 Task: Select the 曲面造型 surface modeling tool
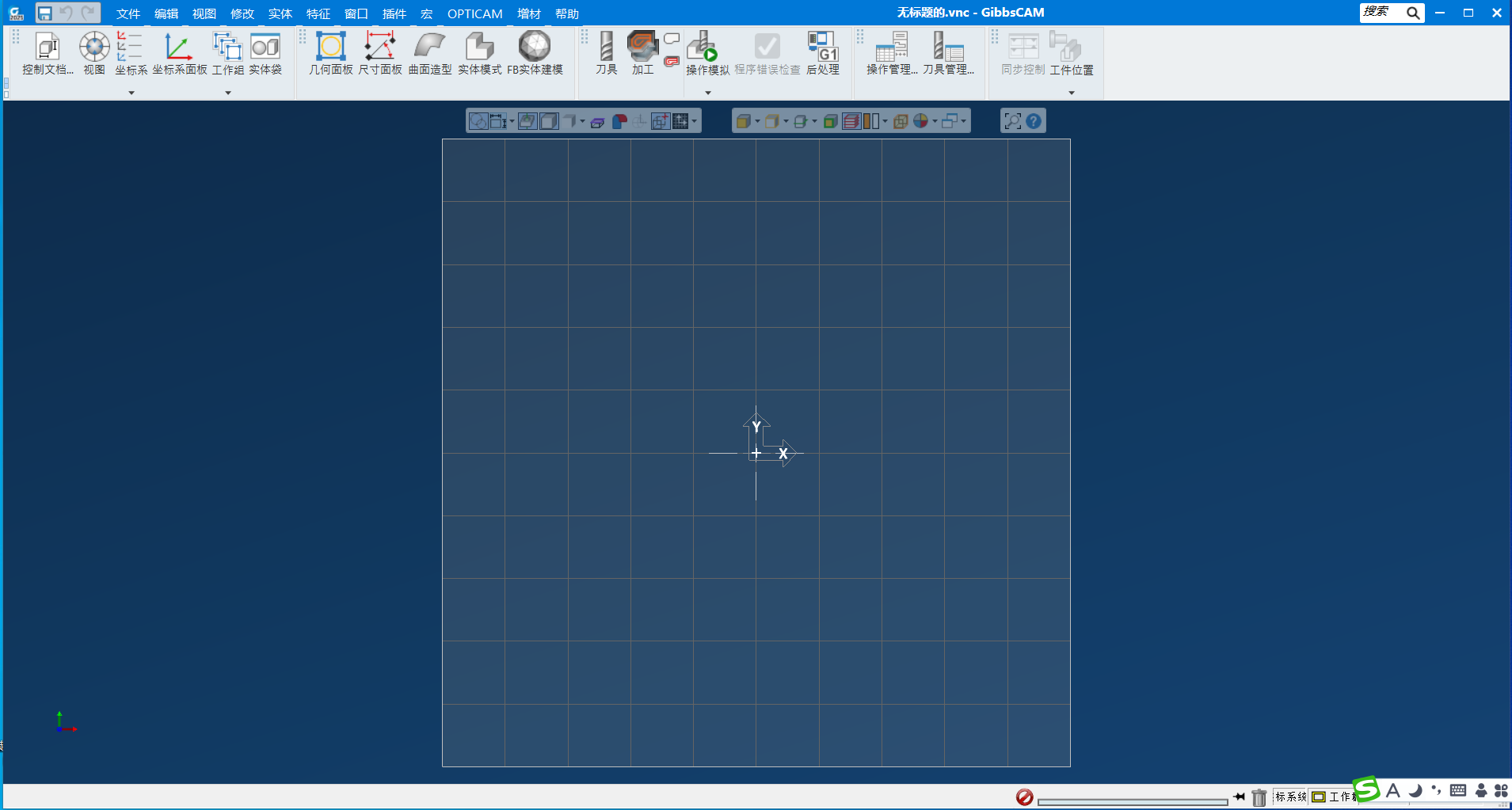[x=429, y=53]
